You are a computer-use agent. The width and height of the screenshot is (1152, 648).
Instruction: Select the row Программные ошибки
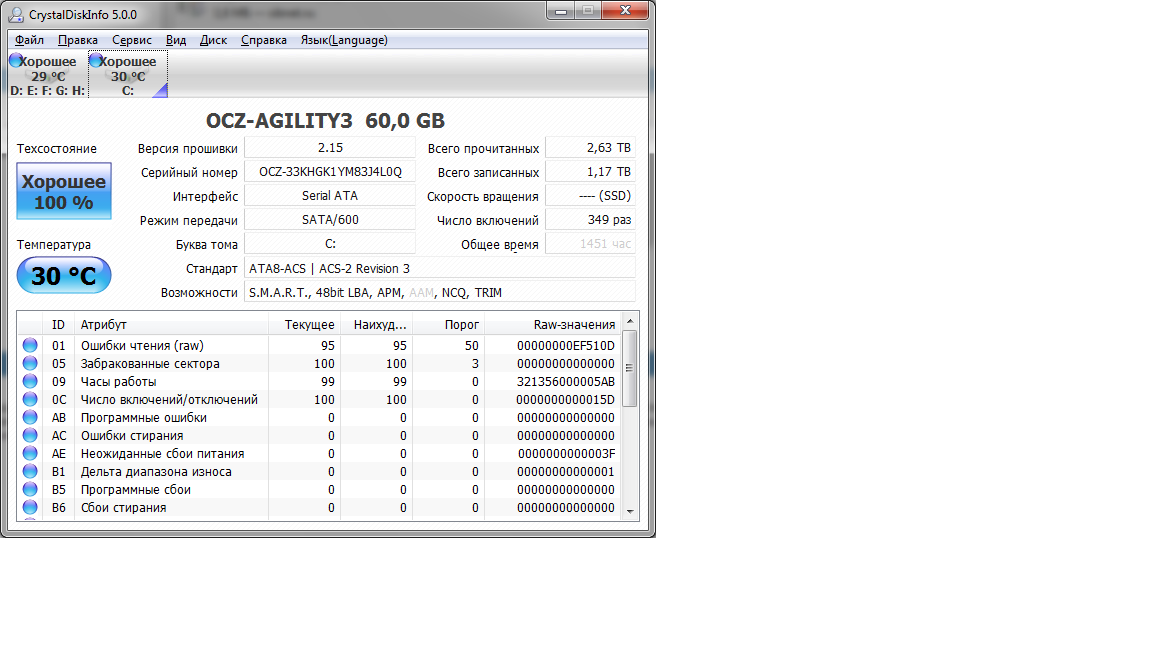tap(319, 417)
